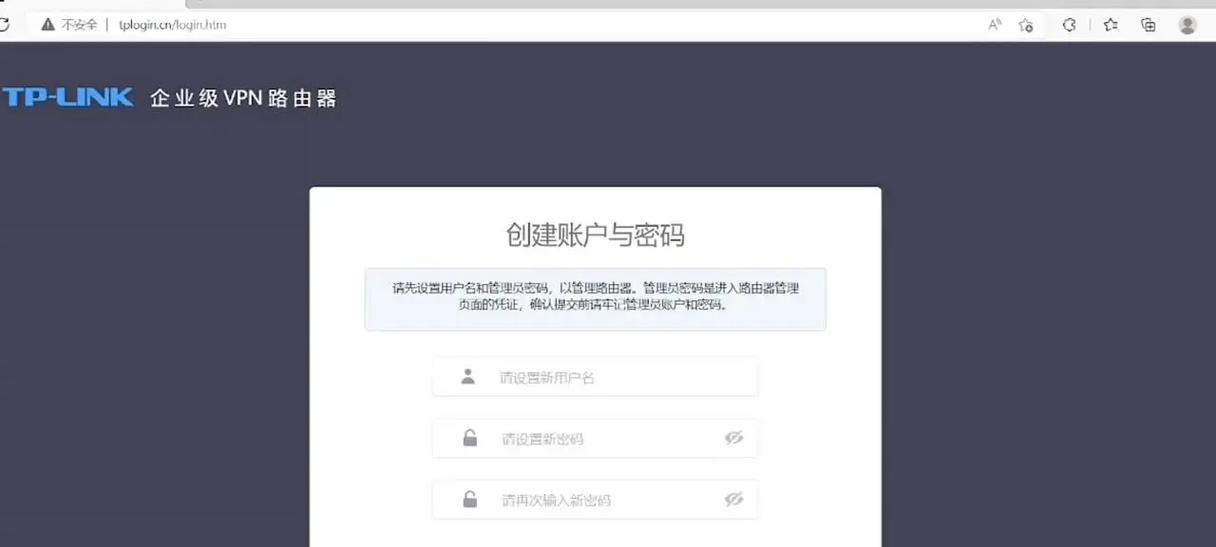
Task: Click the browser refresh icon
Action: 4,25
